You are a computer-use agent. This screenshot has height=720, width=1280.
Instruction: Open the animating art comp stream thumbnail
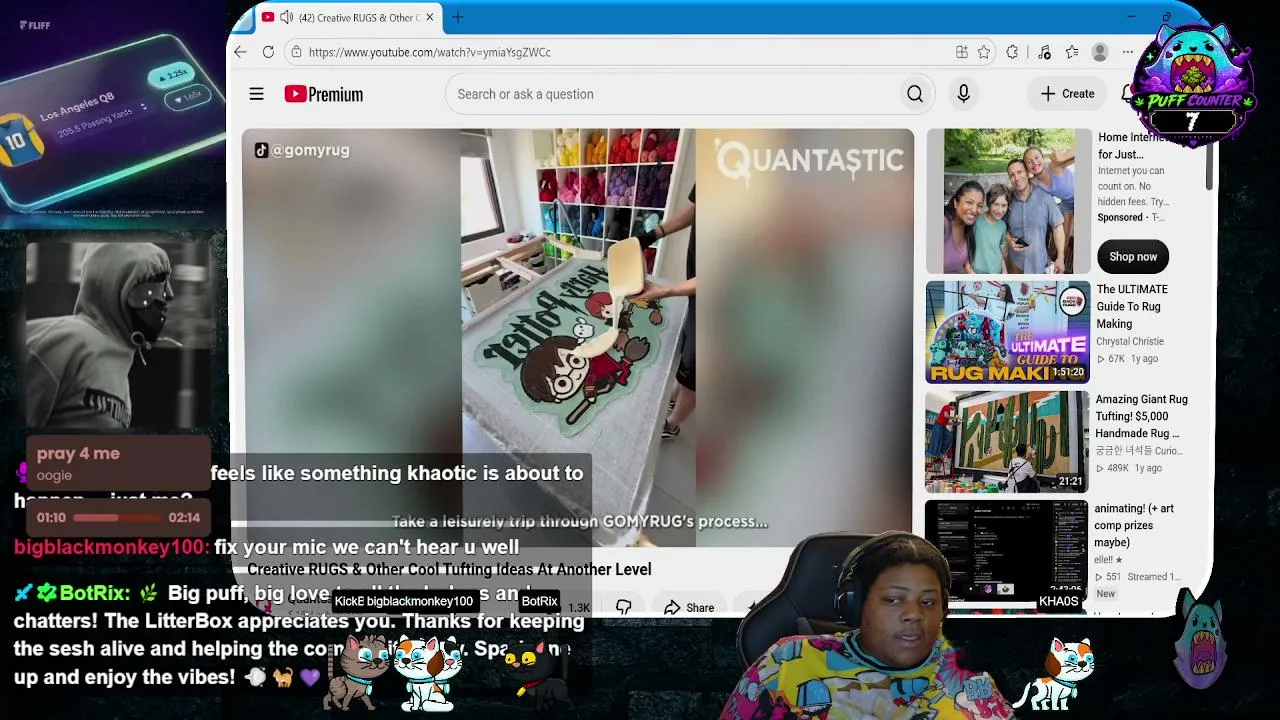coord(1006,550)
